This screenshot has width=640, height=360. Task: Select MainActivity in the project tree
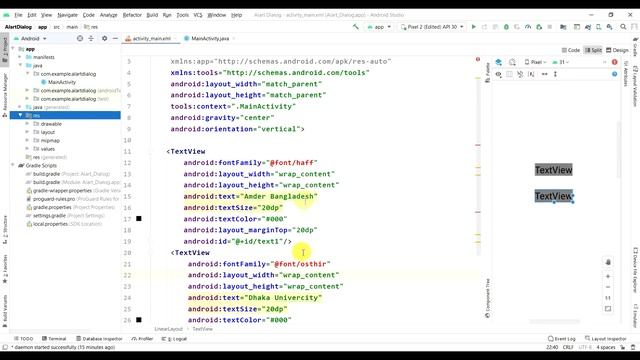(x=62, y=82)
